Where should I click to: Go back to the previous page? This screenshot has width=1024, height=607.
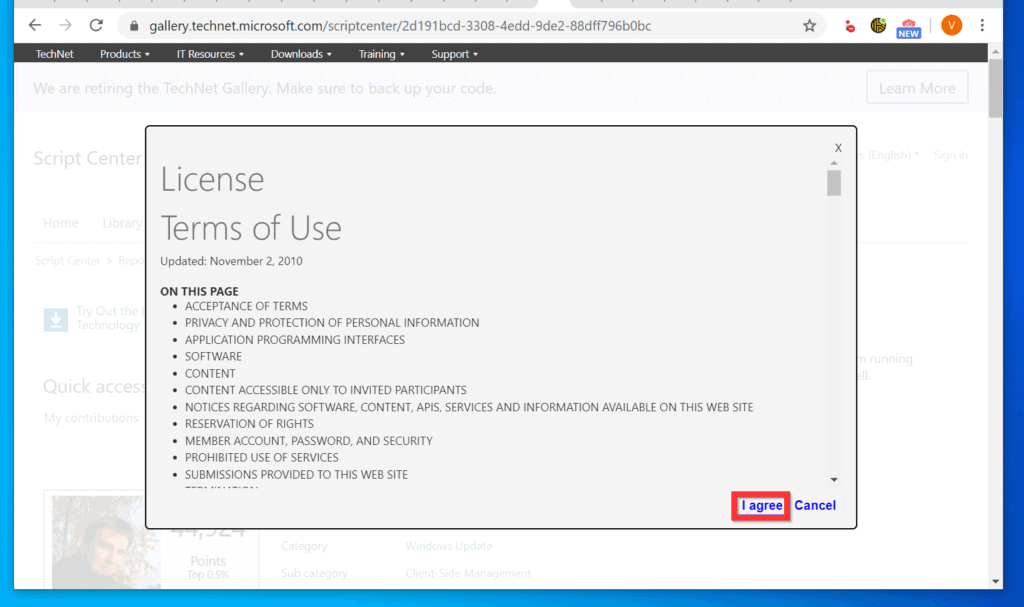(x=35, y=25)
